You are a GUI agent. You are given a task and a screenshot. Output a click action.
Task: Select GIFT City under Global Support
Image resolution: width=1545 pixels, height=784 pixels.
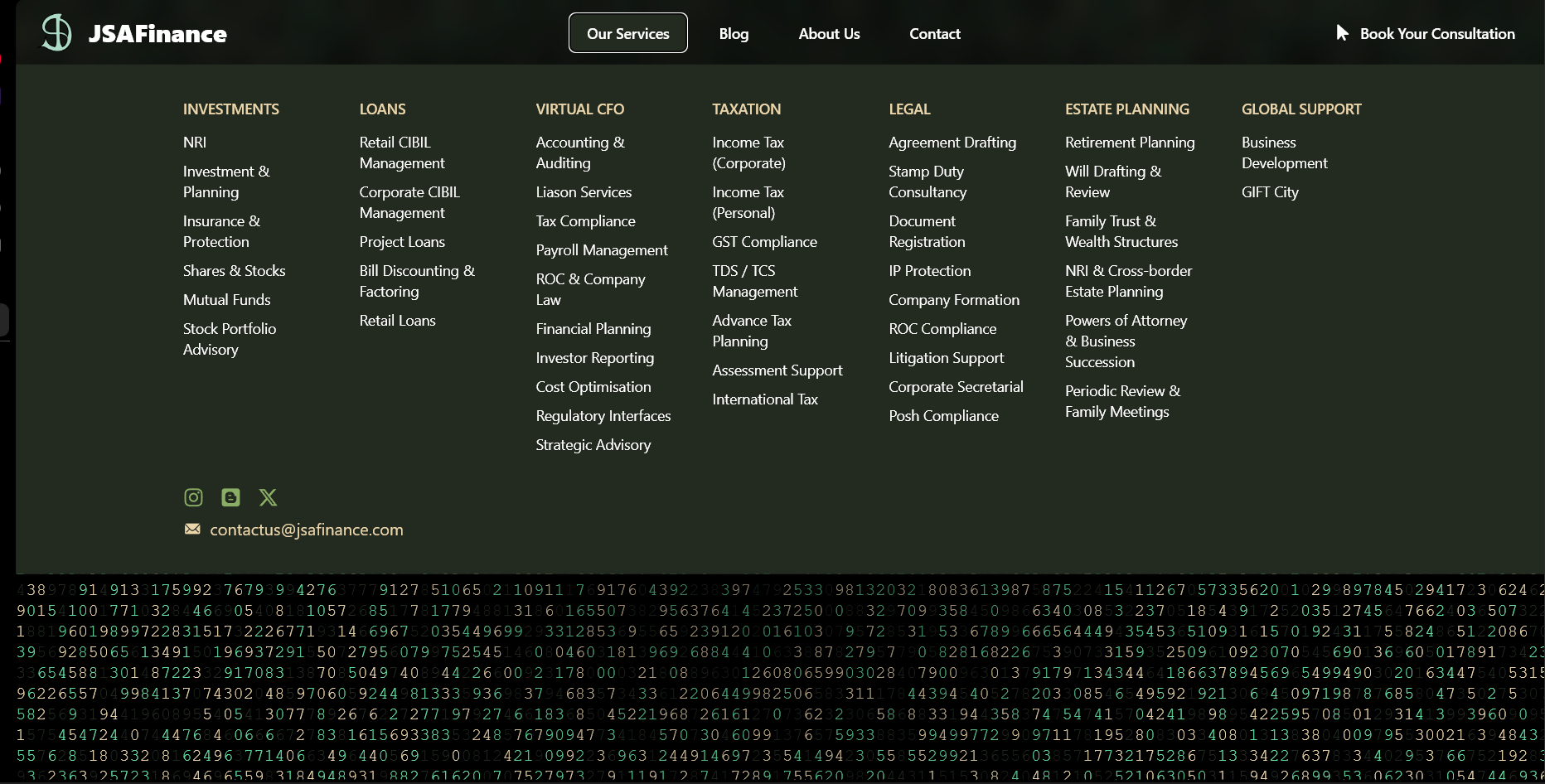tap(1270, 192)
